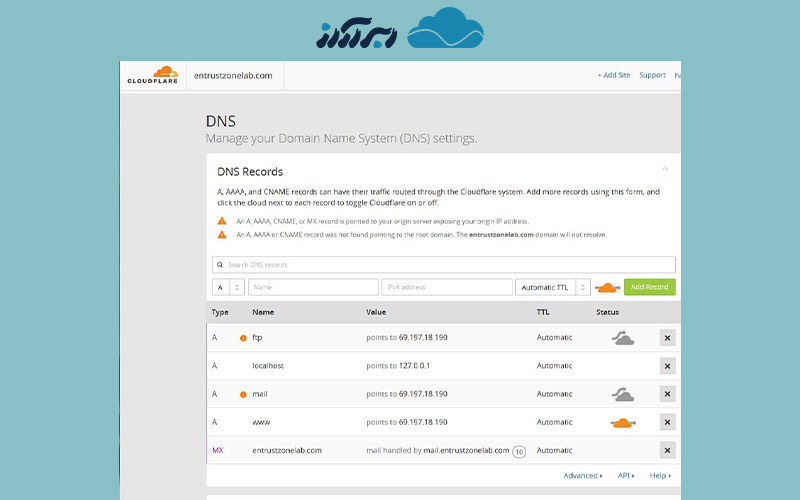Toggle the orange cloud in new record form

click(x=606, y=287)
